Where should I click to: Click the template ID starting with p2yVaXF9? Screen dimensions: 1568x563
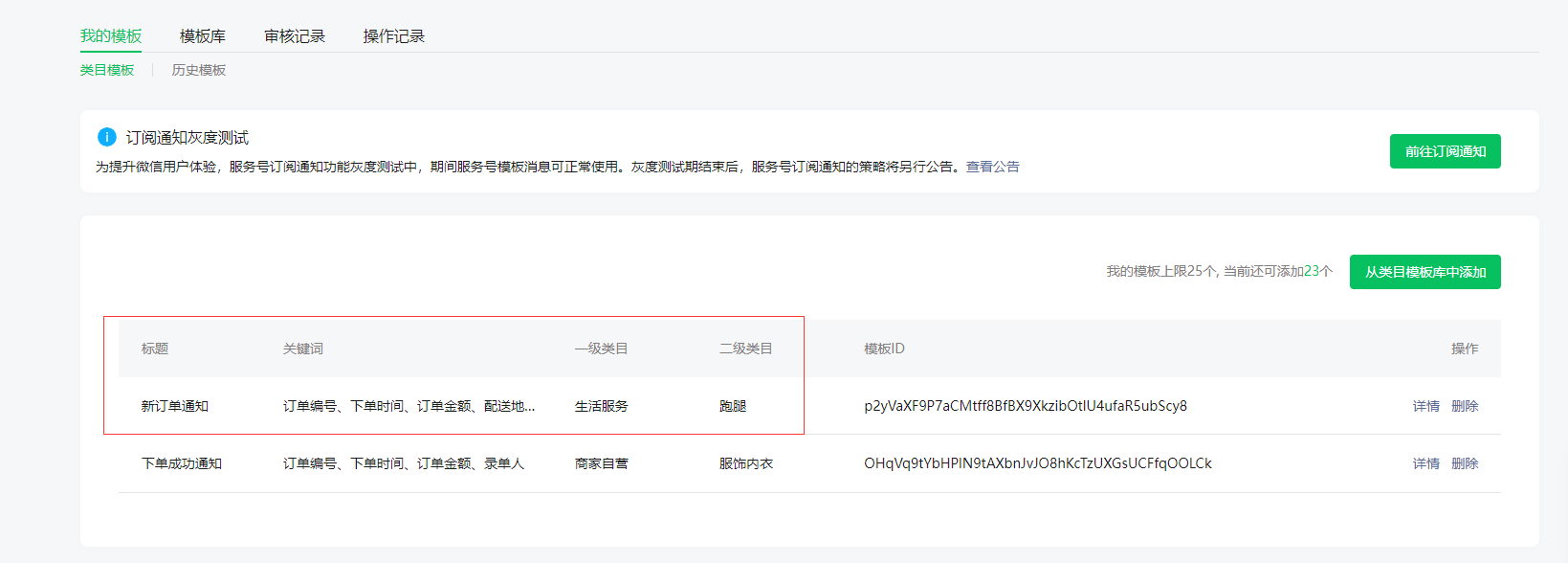pos(1025,406)
